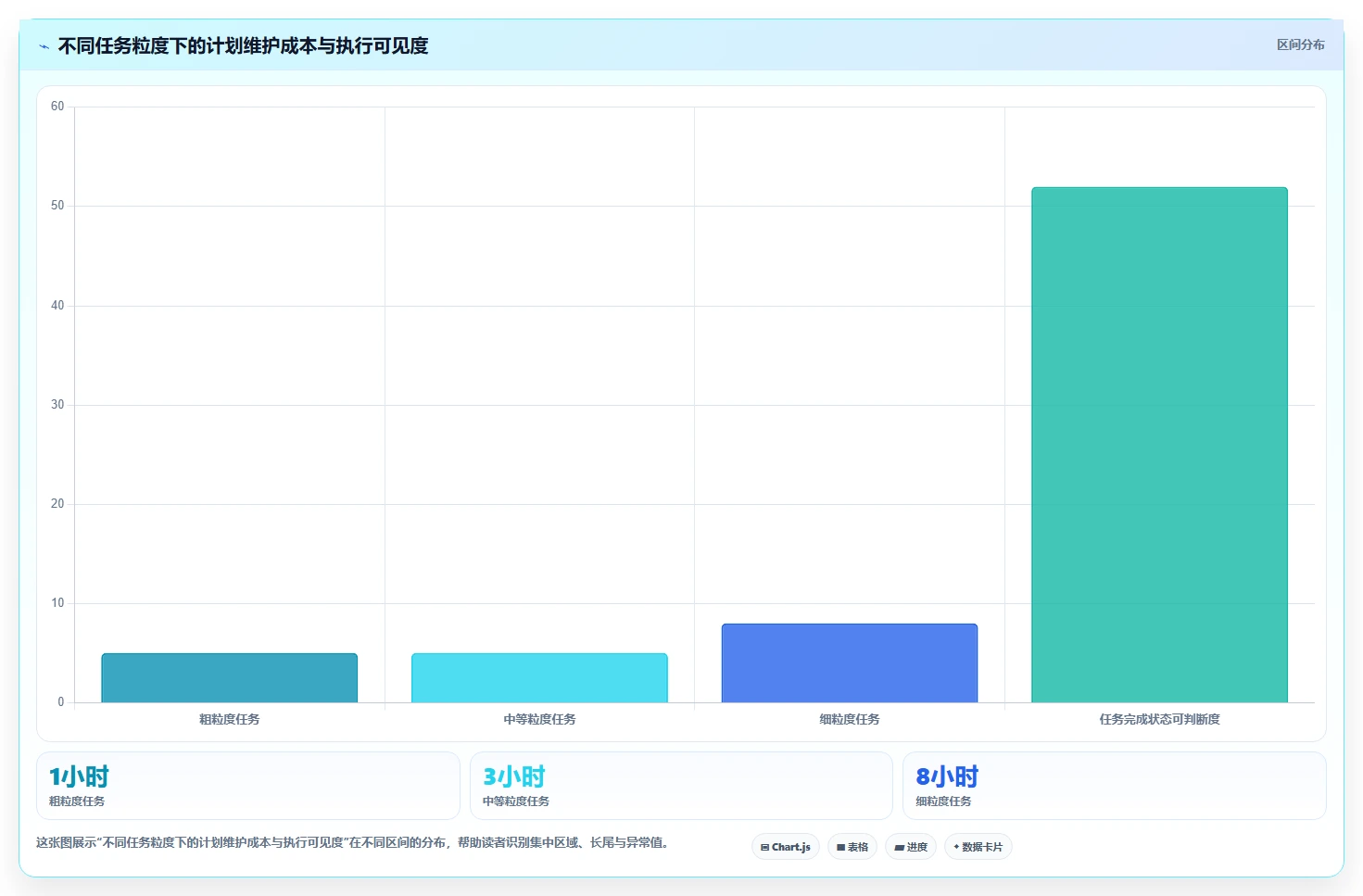Click the y-axis value 10
Viewport: 1363px width, 896px height.
(x=57, y=603)
